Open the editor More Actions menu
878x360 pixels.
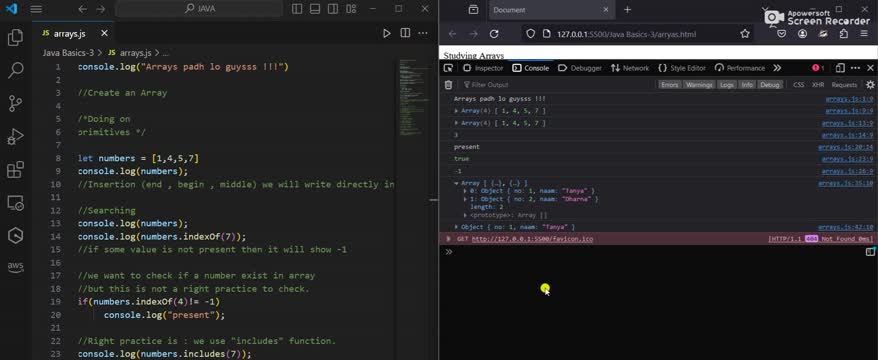(x=423, y=33)
